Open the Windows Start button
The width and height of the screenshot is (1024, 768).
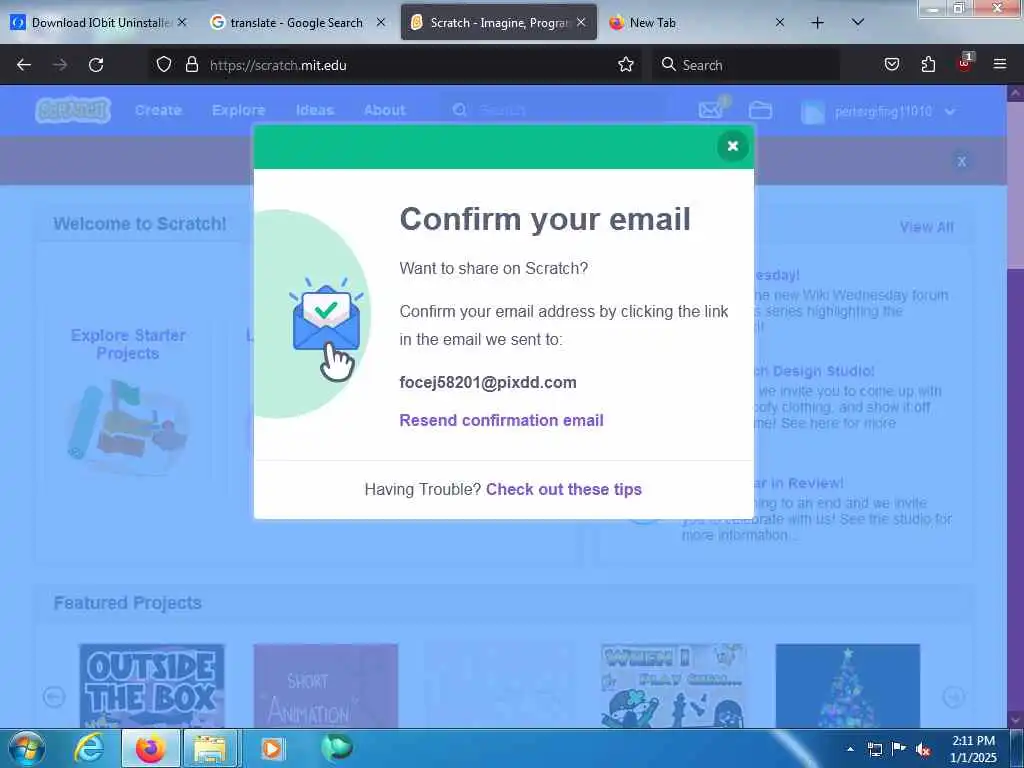pos(25,748)
